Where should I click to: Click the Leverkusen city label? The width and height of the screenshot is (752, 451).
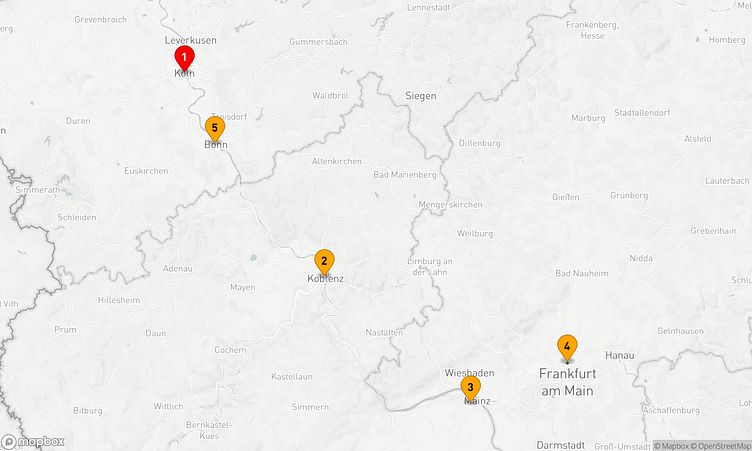click(190, 40)
